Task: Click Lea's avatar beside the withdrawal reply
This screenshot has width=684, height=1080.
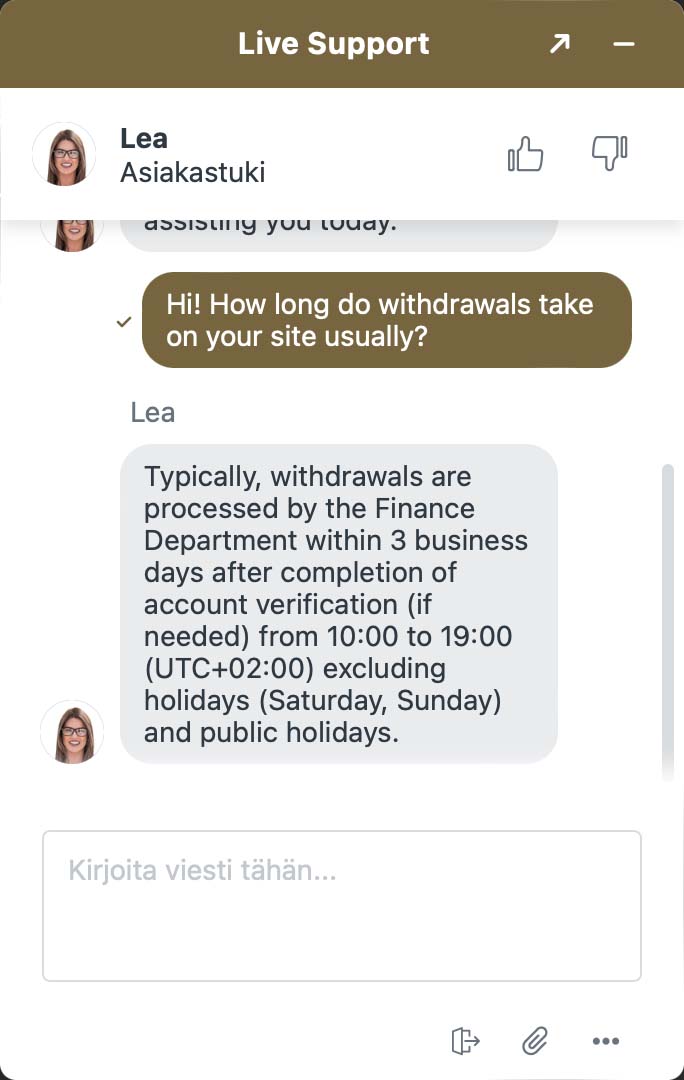Action: [72, 732]
